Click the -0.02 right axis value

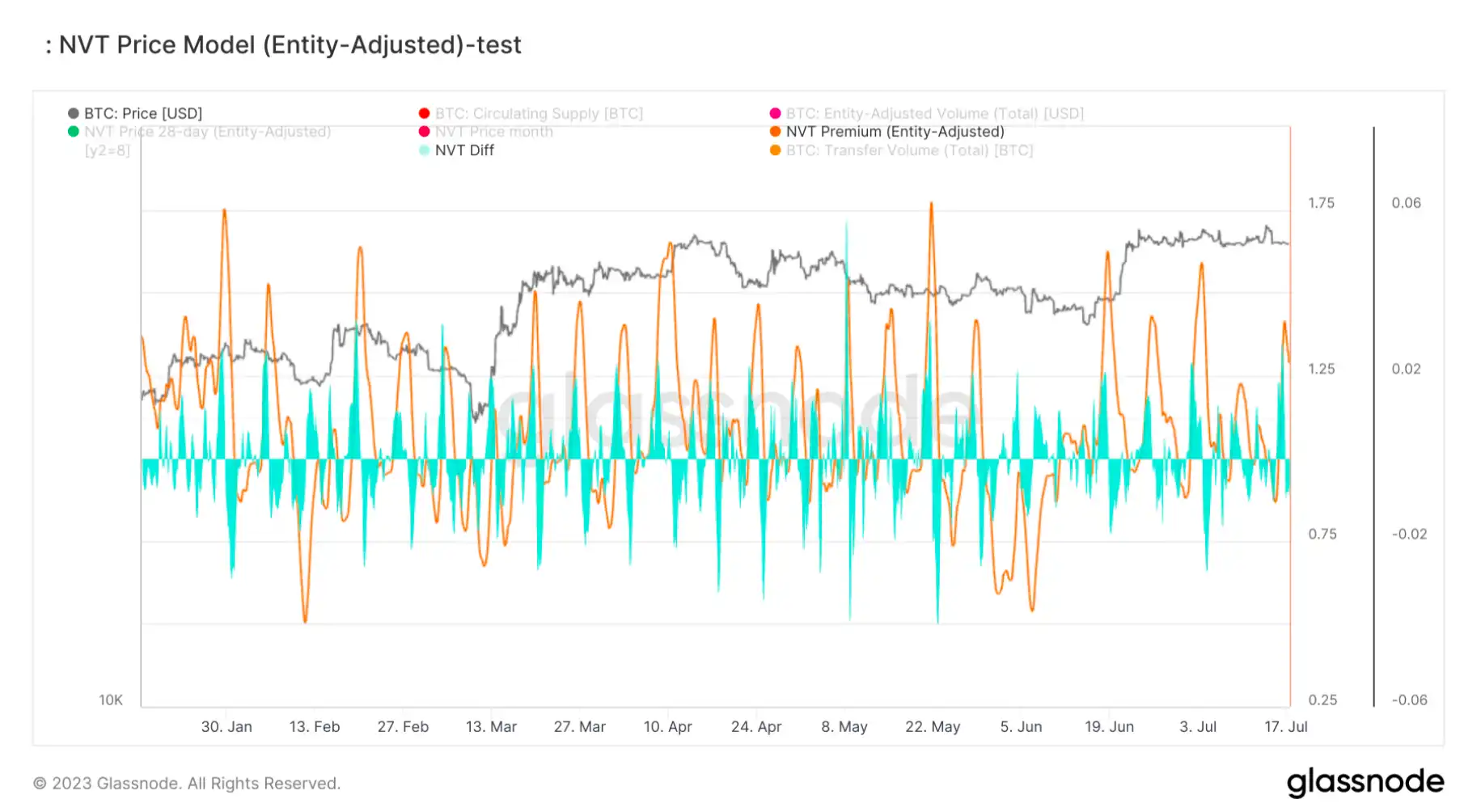[1409, 535]
